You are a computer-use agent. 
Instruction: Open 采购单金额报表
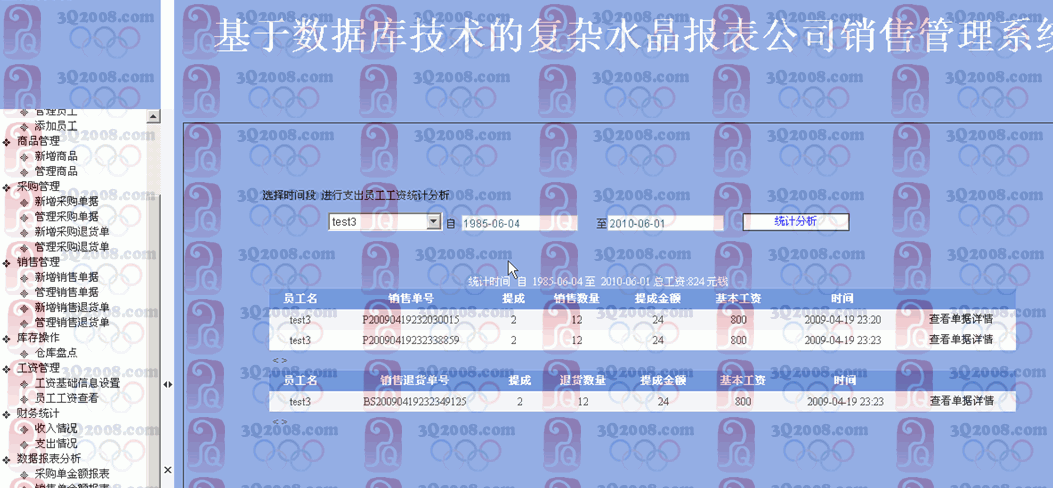tap(72, 474)
